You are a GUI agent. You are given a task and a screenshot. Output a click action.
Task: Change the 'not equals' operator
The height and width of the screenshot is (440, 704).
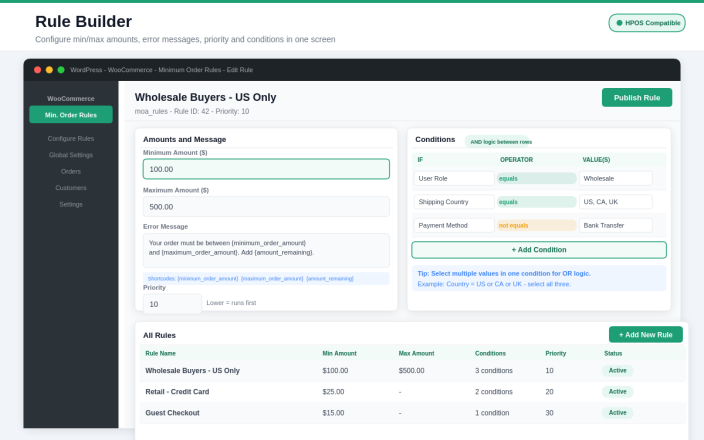point(537,225)
